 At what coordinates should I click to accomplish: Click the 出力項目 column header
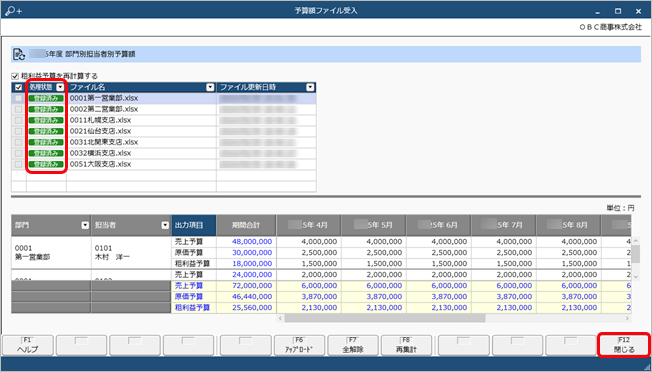[x=194, y=225]
